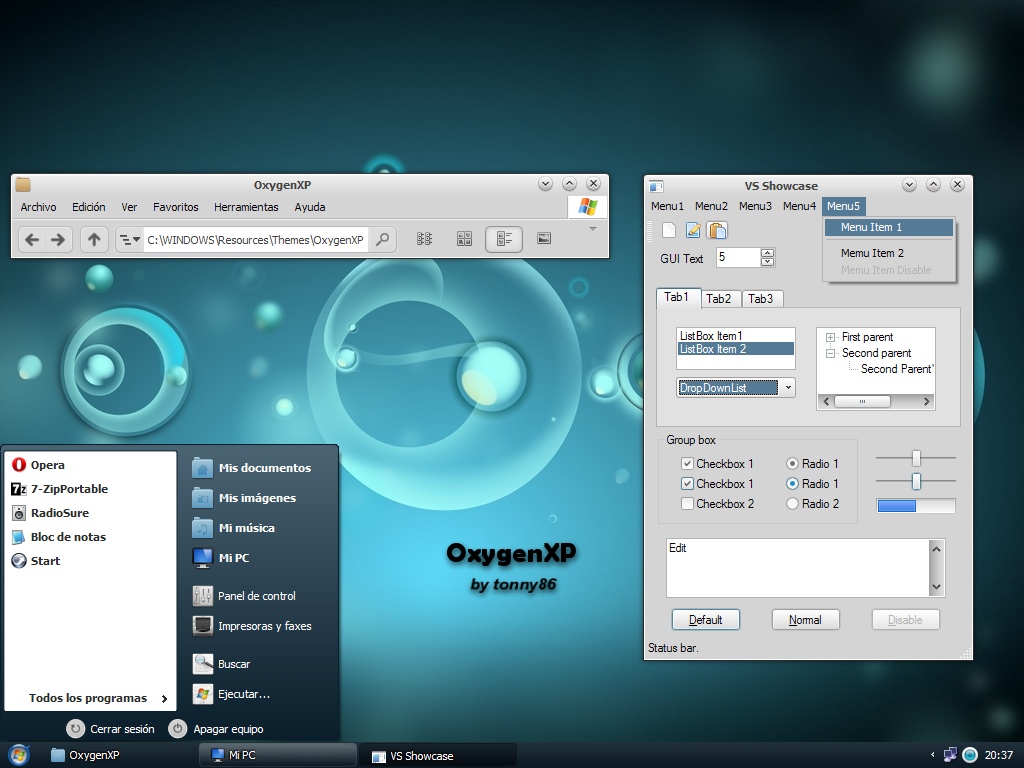The width and height of the screenshot is (1024, 768).
Task: Click the Windows start orb
Action: tap(19, 755)
